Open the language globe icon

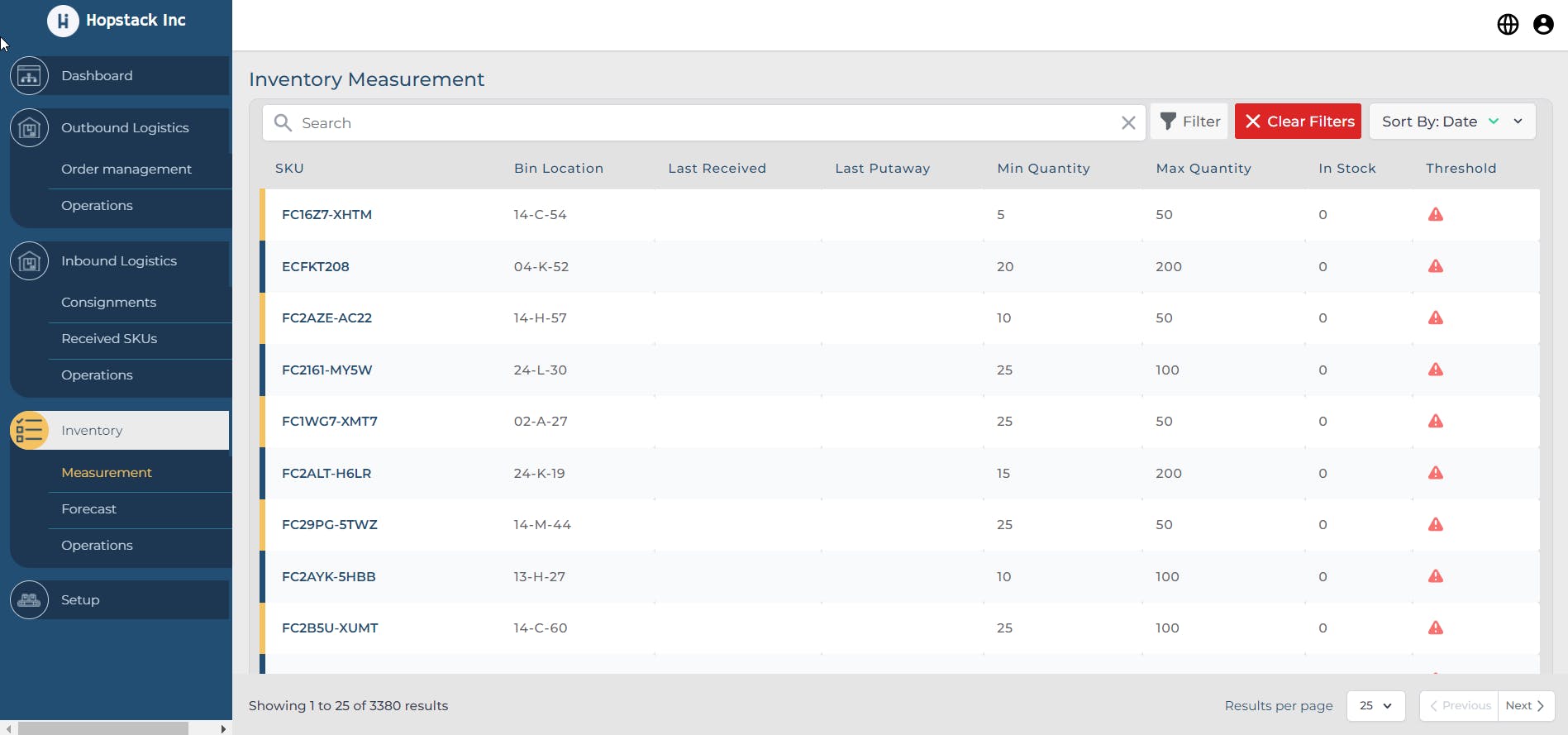tap(1508, 25)
